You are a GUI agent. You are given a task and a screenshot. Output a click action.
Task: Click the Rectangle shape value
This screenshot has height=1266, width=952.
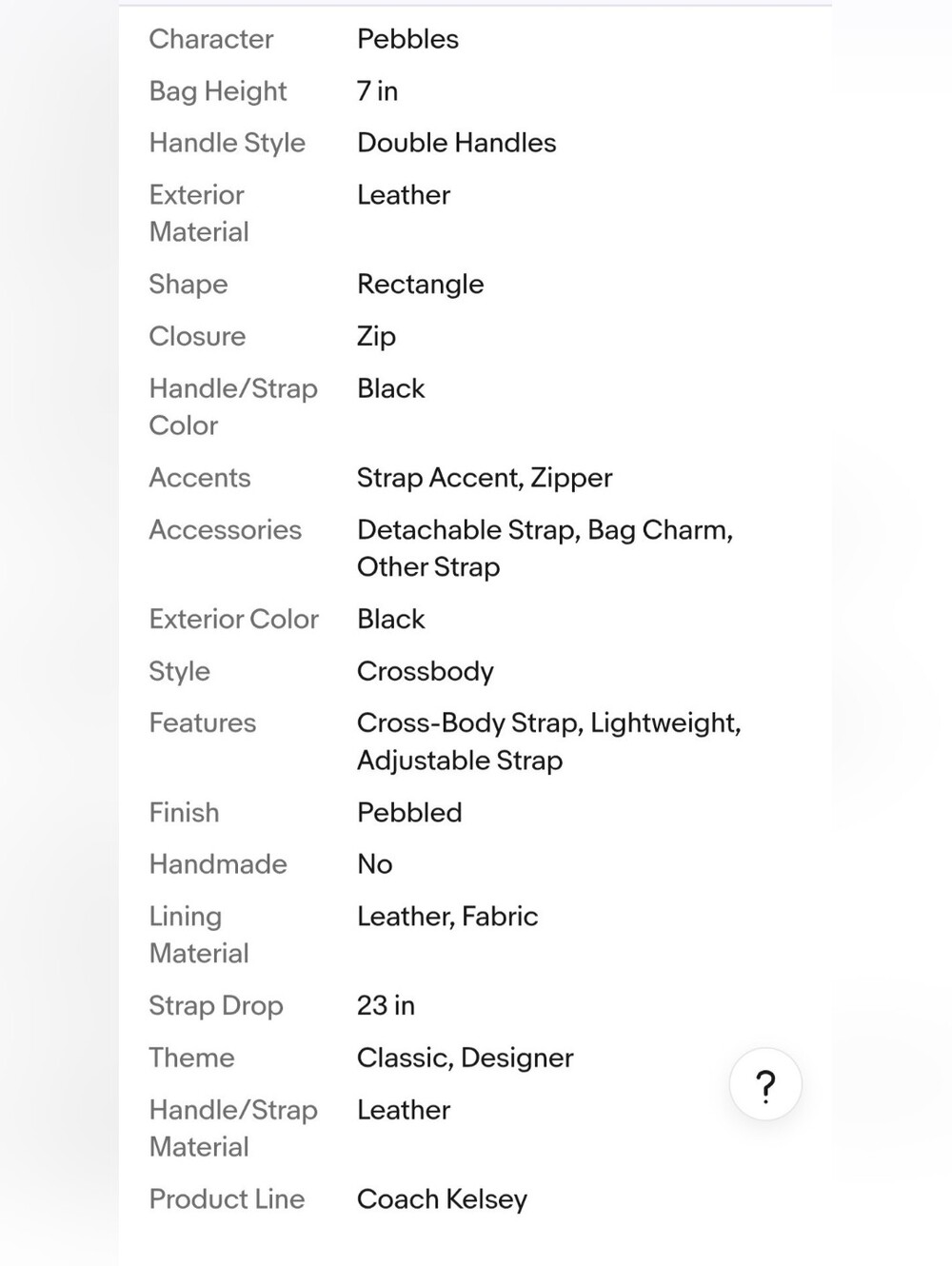420,285
